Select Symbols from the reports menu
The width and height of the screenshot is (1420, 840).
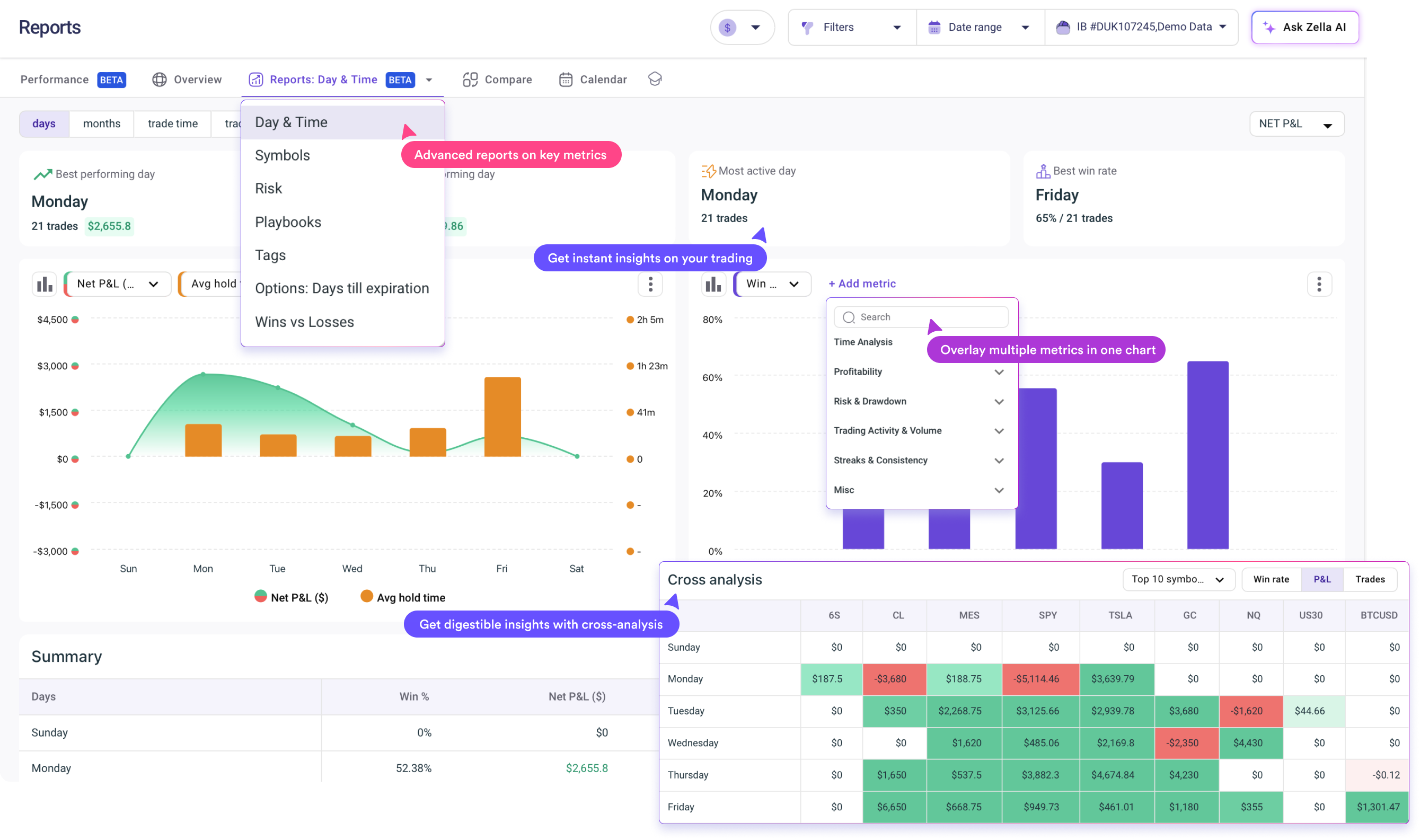click(283, 155)
